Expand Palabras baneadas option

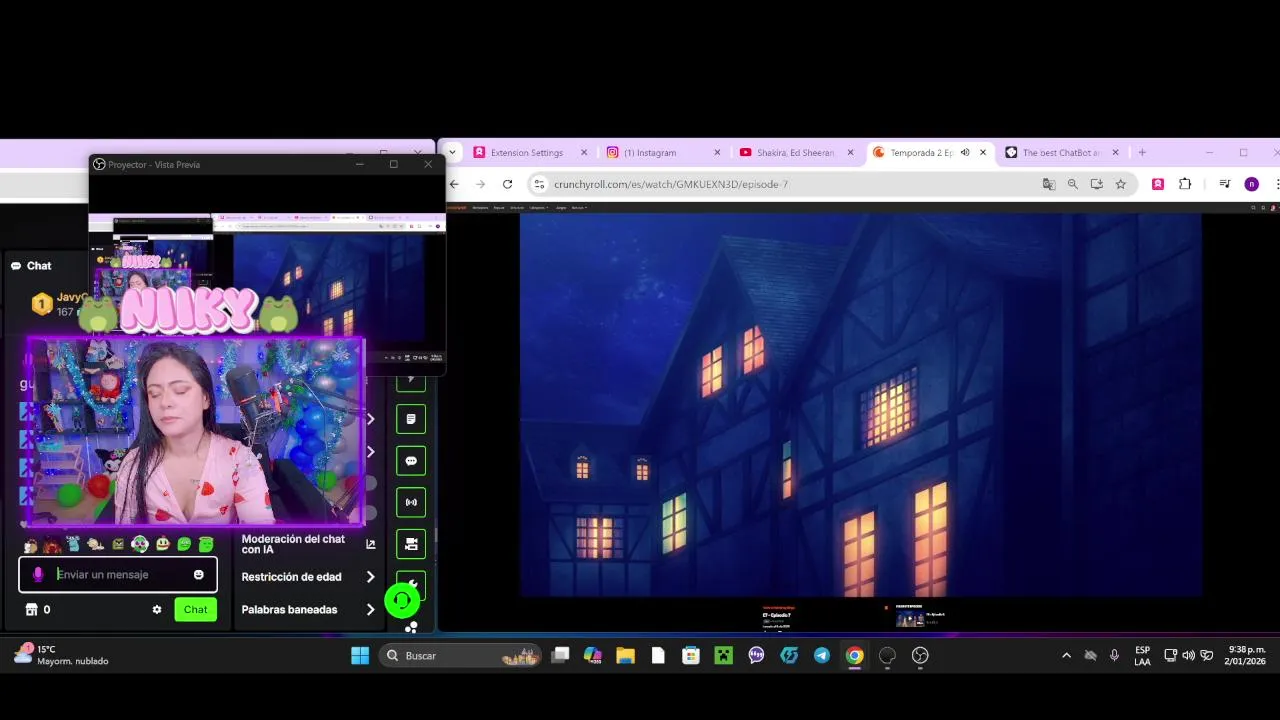[370, 609]
